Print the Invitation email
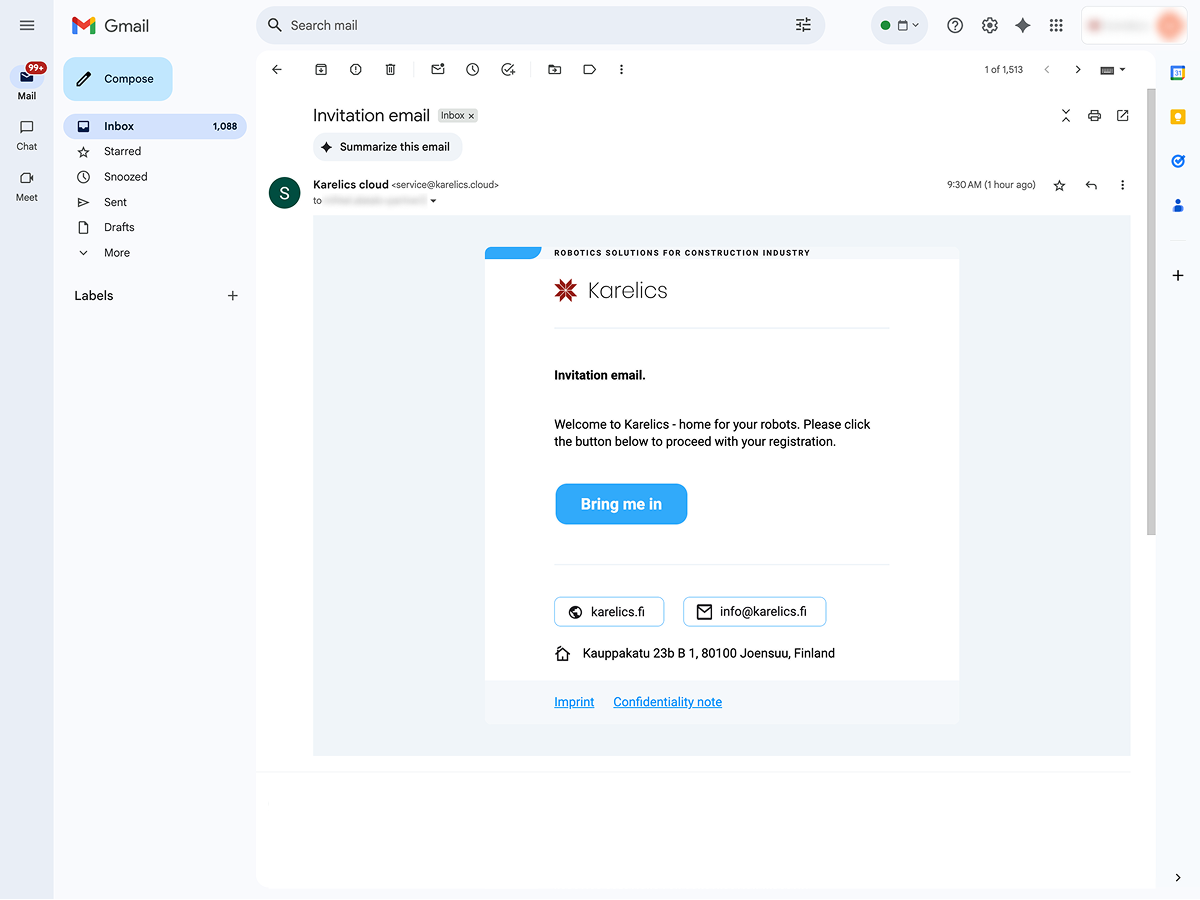This screenshot has width=1200, height=900. (1094, 116)
